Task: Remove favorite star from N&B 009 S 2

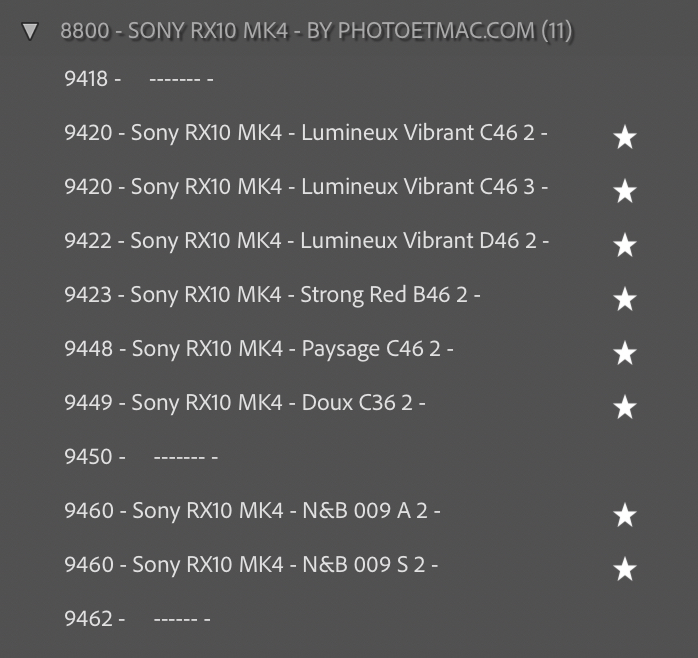Action: pyautogui.click(x=624, y=569)
